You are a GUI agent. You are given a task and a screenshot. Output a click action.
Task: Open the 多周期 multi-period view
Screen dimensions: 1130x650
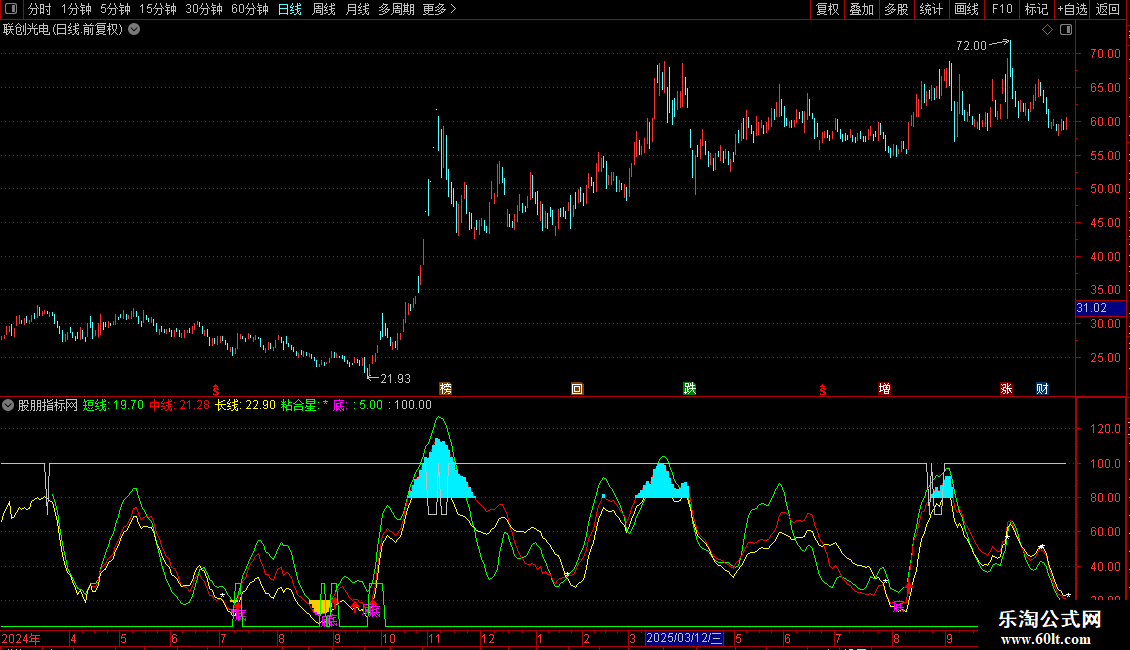point(396,9)
